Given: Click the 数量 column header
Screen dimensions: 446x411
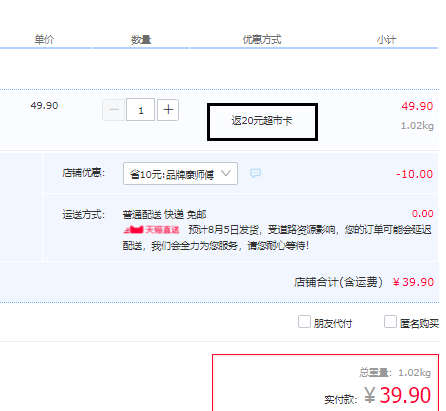Looking at the screenshot, I should coord(141,40).
